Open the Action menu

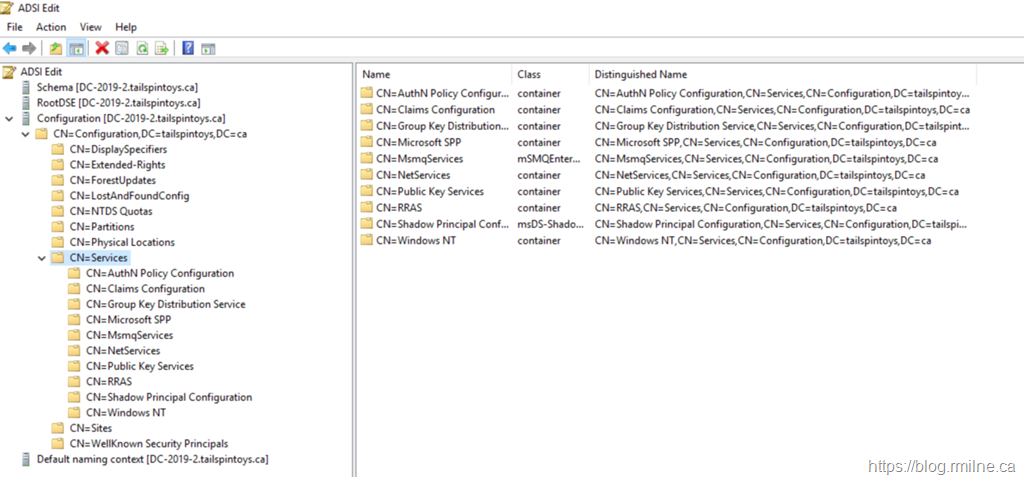(51, 27)
